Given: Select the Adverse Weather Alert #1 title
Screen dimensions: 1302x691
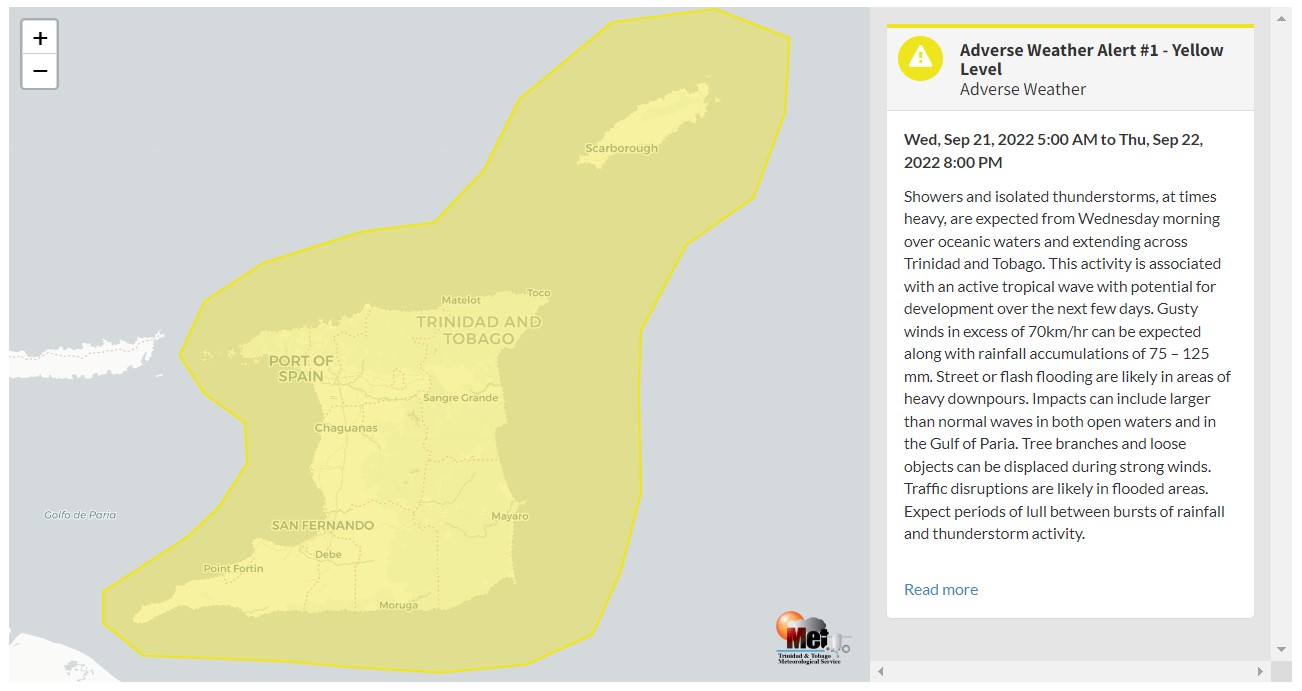Looking at the screenshot, I should tap(1092, 59).
